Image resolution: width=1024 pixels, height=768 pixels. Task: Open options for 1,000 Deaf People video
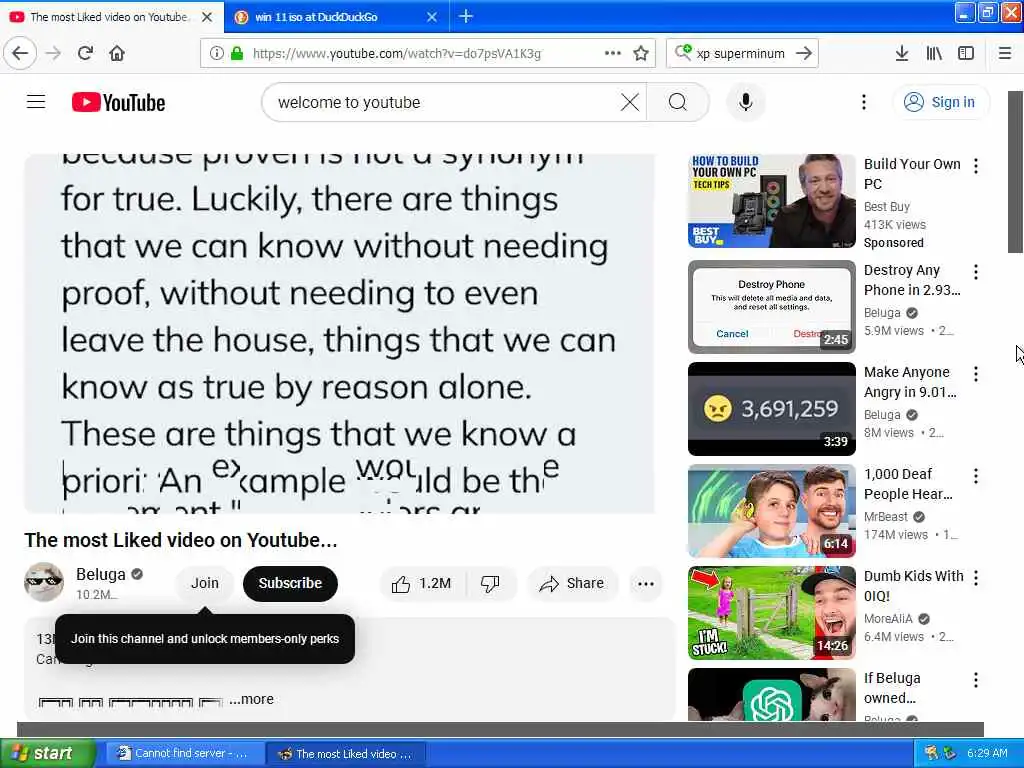(976, 476)
